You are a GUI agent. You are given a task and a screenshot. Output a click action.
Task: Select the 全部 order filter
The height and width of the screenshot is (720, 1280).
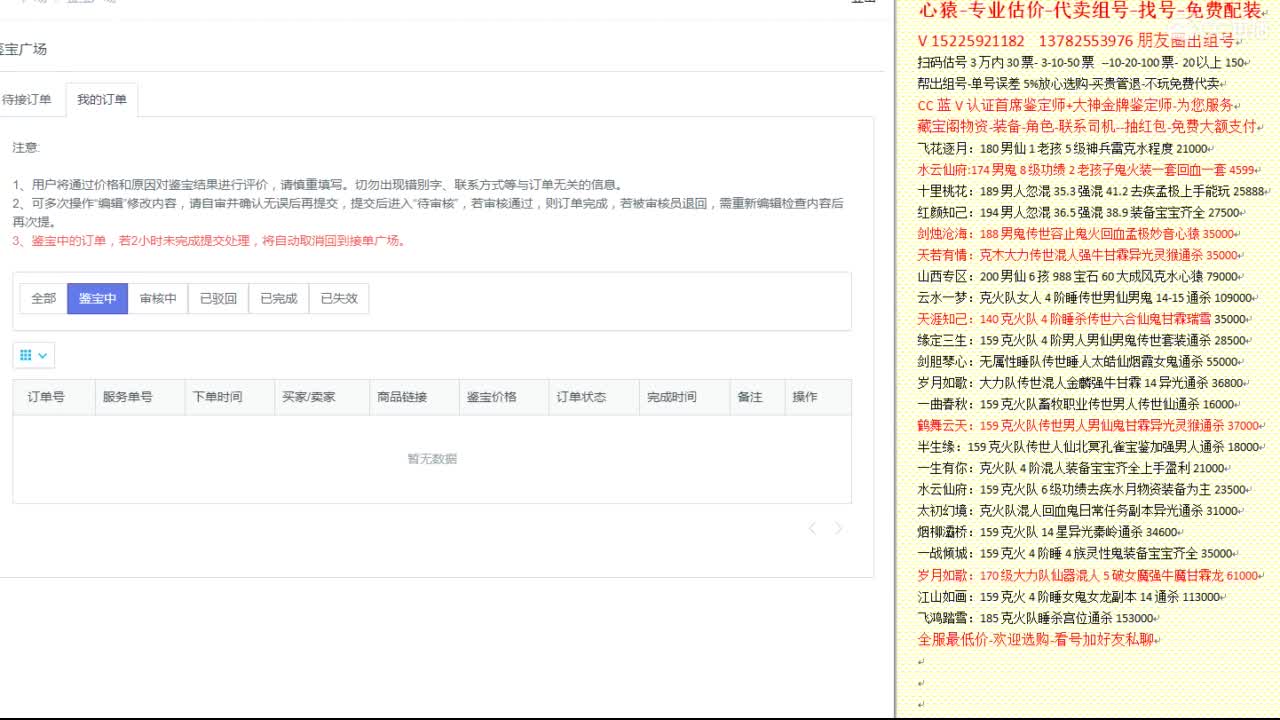(43, 298)
